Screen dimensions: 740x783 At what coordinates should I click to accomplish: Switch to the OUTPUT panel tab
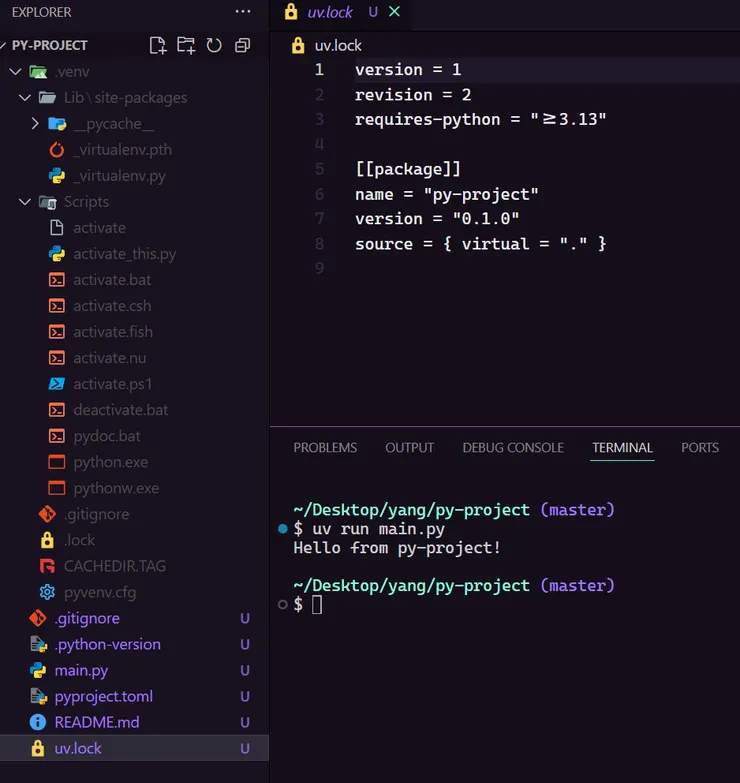click(409, 447)
